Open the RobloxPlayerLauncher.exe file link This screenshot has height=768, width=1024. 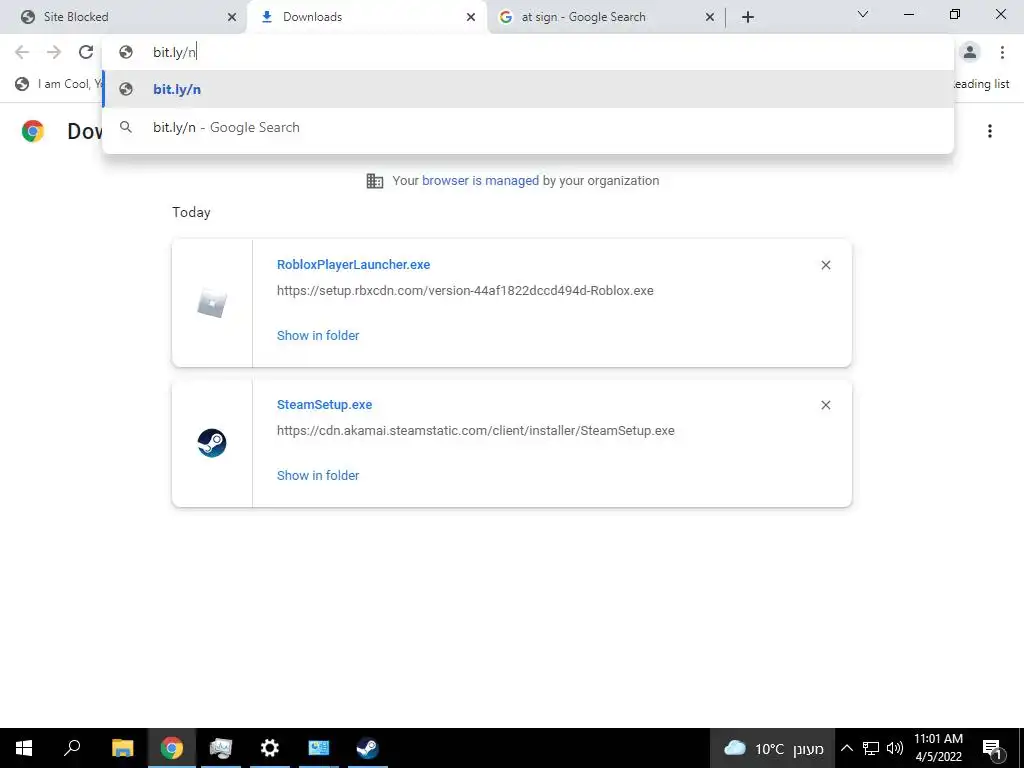pyautogui.click(x=353, y=264)
